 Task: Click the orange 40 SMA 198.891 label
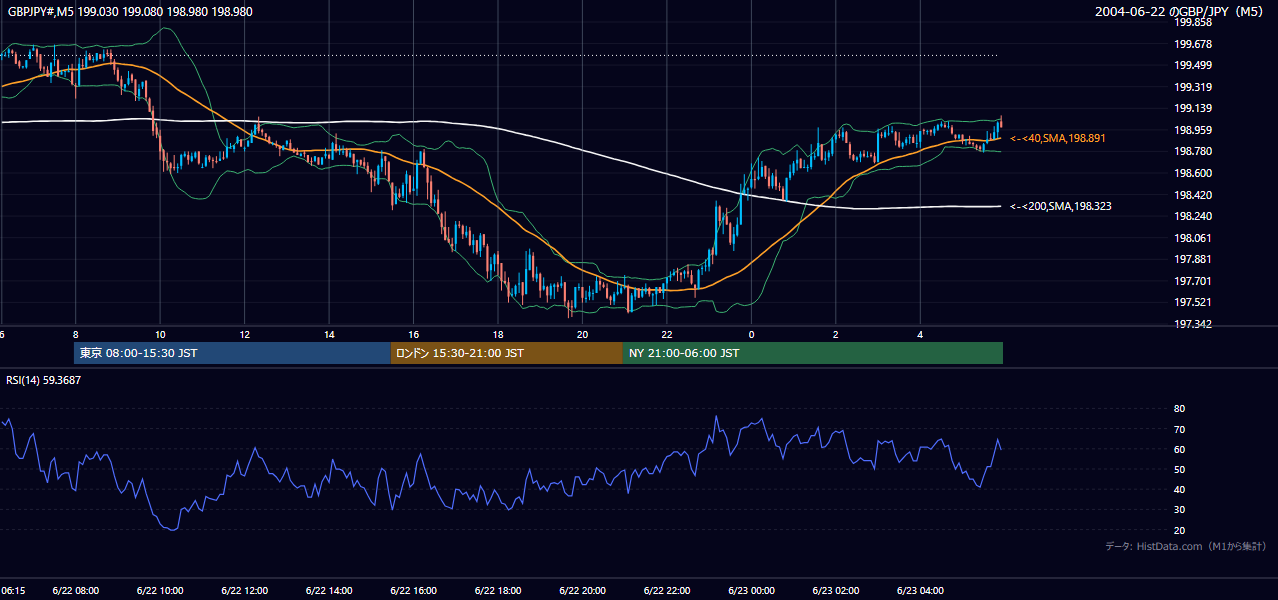1060,138
